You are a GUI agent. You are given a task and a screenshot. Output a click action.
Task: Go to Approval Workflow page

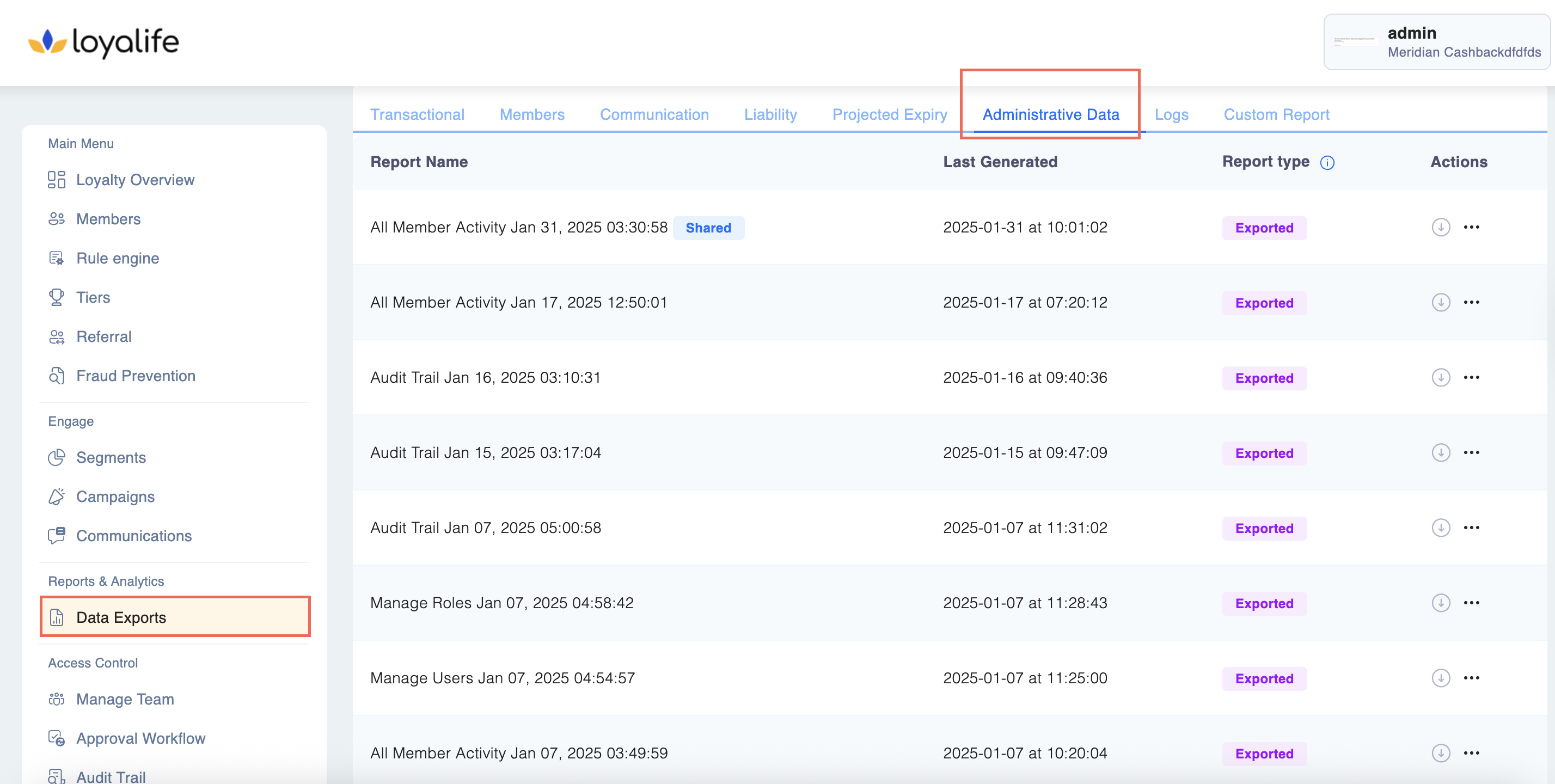(140, 738)
